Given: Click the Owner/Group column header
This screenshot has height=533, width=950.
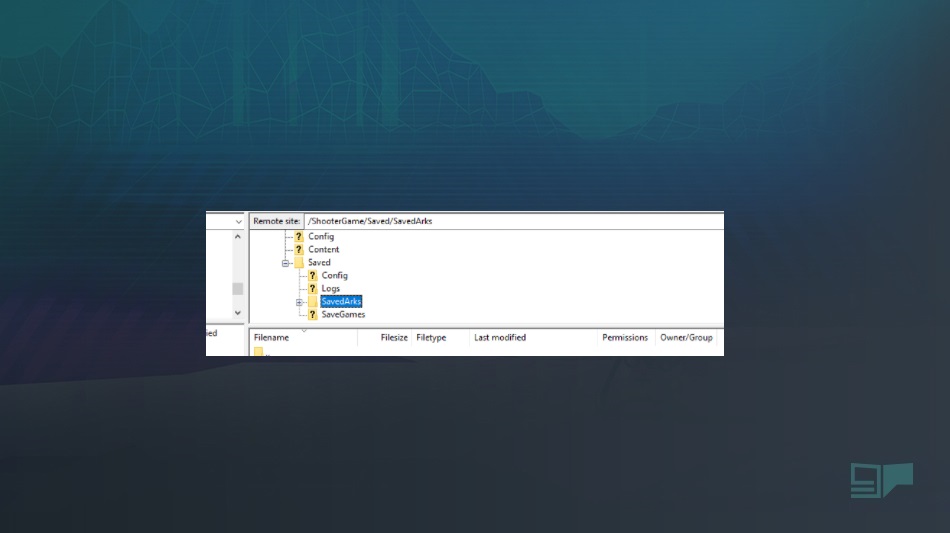Looking at the screenshot, I should pos(686,338).
